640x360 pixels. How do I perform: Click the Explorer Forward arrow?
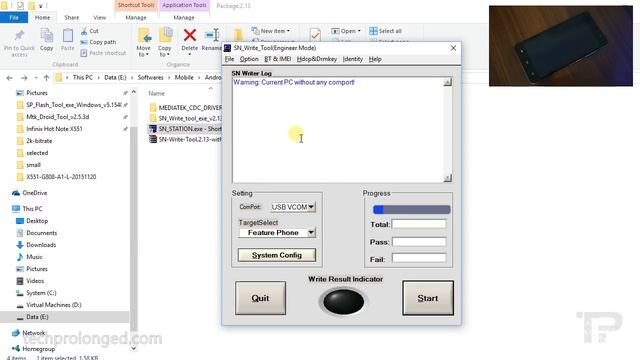click(24, 78)
